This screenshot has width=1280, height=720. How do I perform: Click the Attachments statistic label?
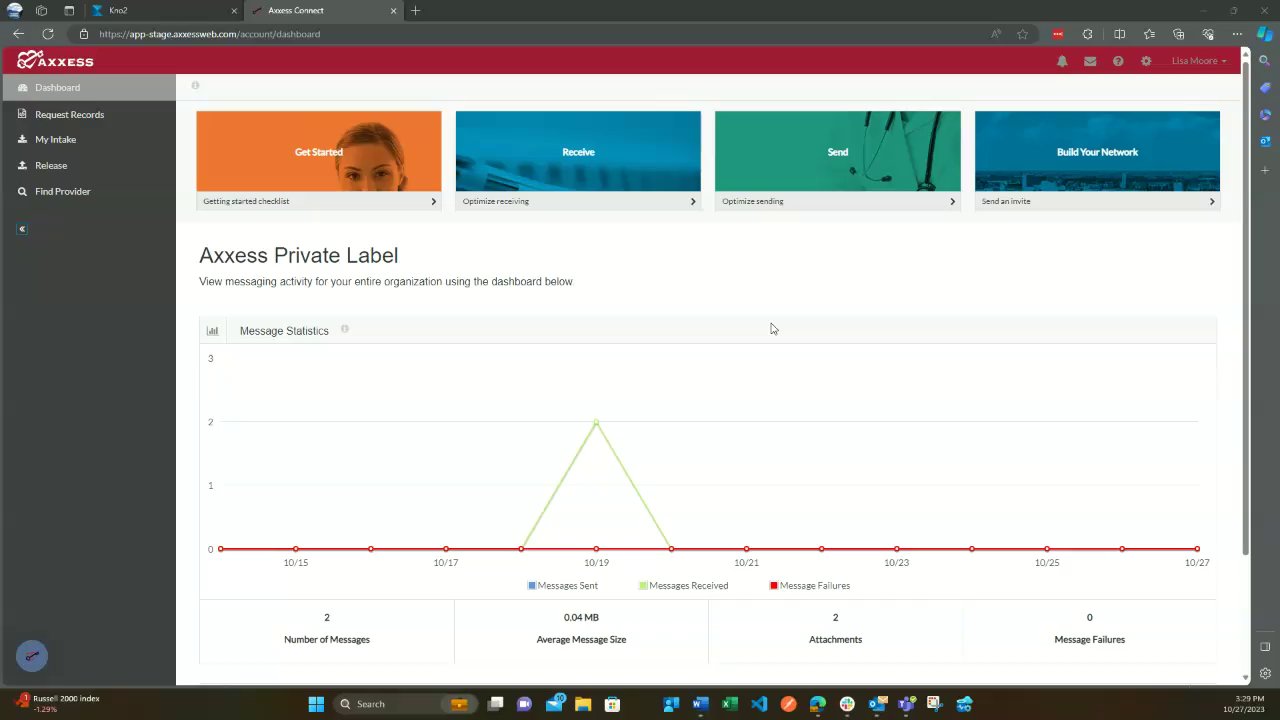[x=835, y=639]
